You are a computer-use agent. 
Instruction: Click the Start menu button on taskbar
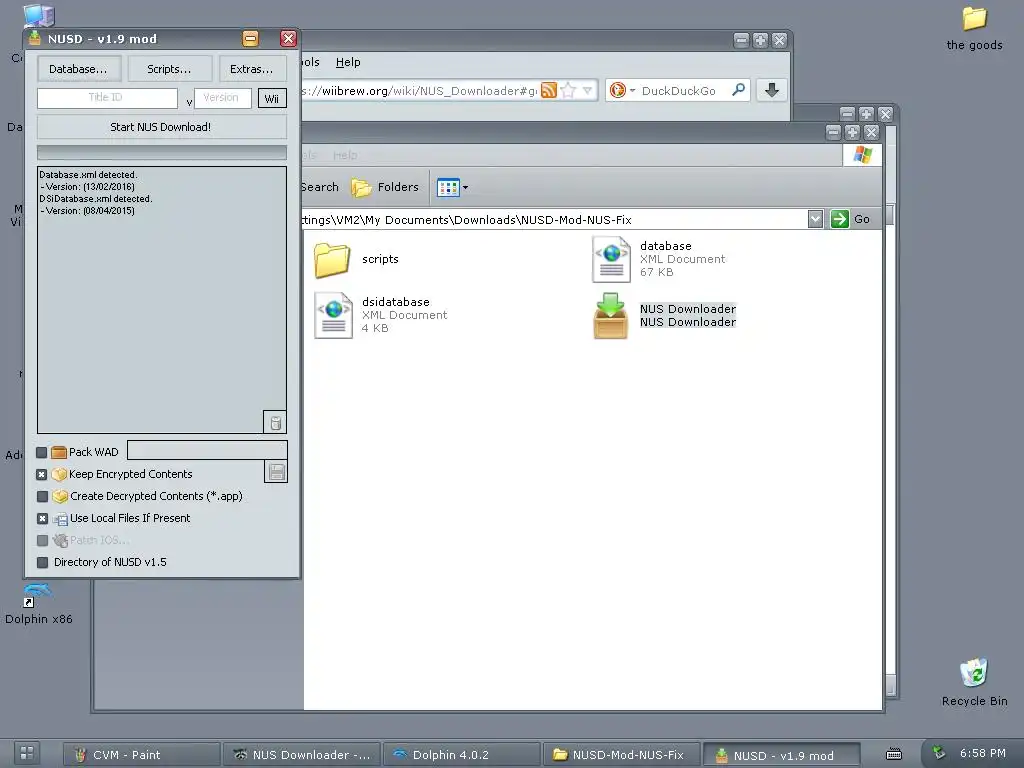(x=27, y=753)
